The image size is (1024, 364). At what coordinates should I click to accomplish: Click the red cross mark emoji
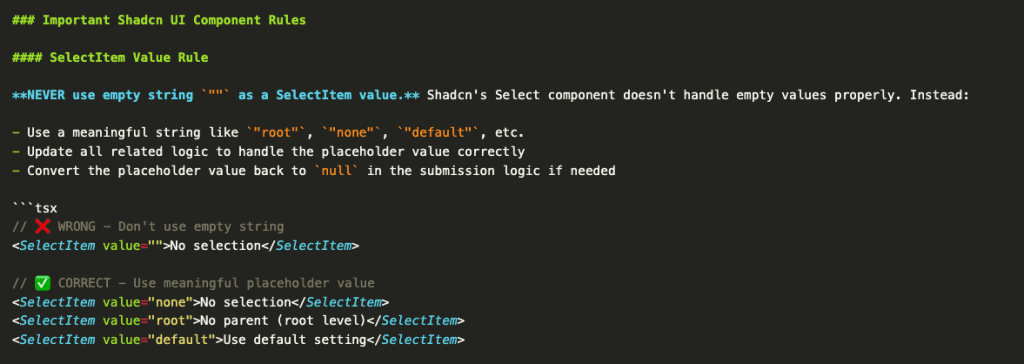coord(42,227)
